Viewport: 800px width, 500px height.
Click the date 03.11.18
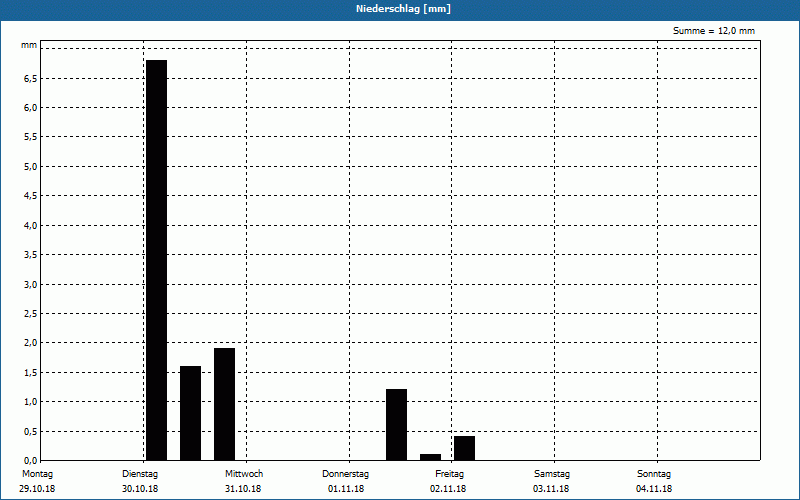(551, 489)
